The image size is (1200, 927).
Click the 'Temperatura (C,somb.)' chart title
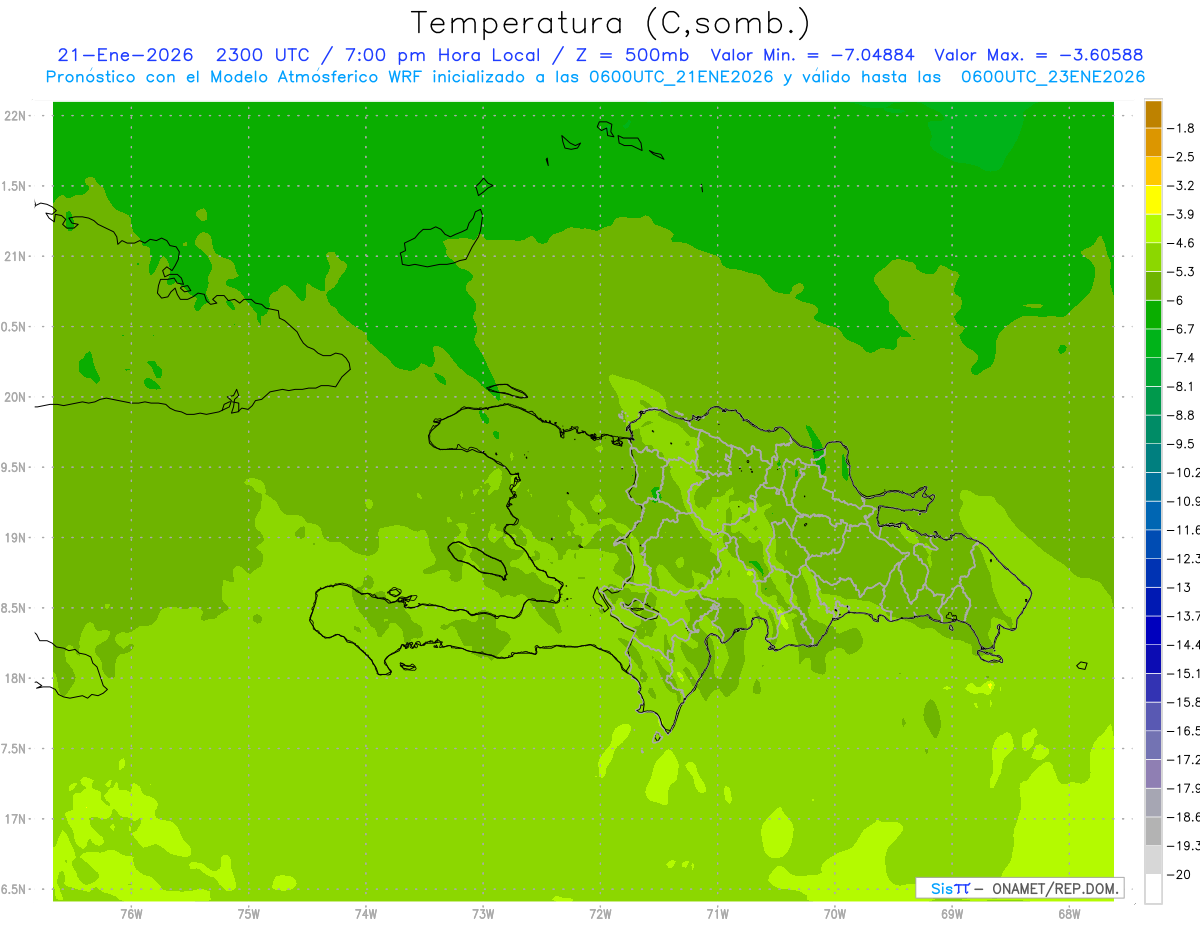tap(610, 23)
